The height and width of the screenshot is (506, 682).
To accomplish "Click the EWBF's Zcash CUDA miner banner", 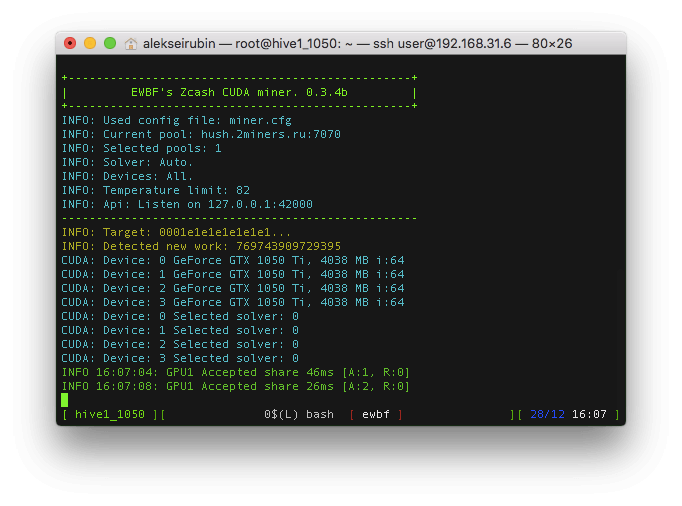I will click(239, 92).
